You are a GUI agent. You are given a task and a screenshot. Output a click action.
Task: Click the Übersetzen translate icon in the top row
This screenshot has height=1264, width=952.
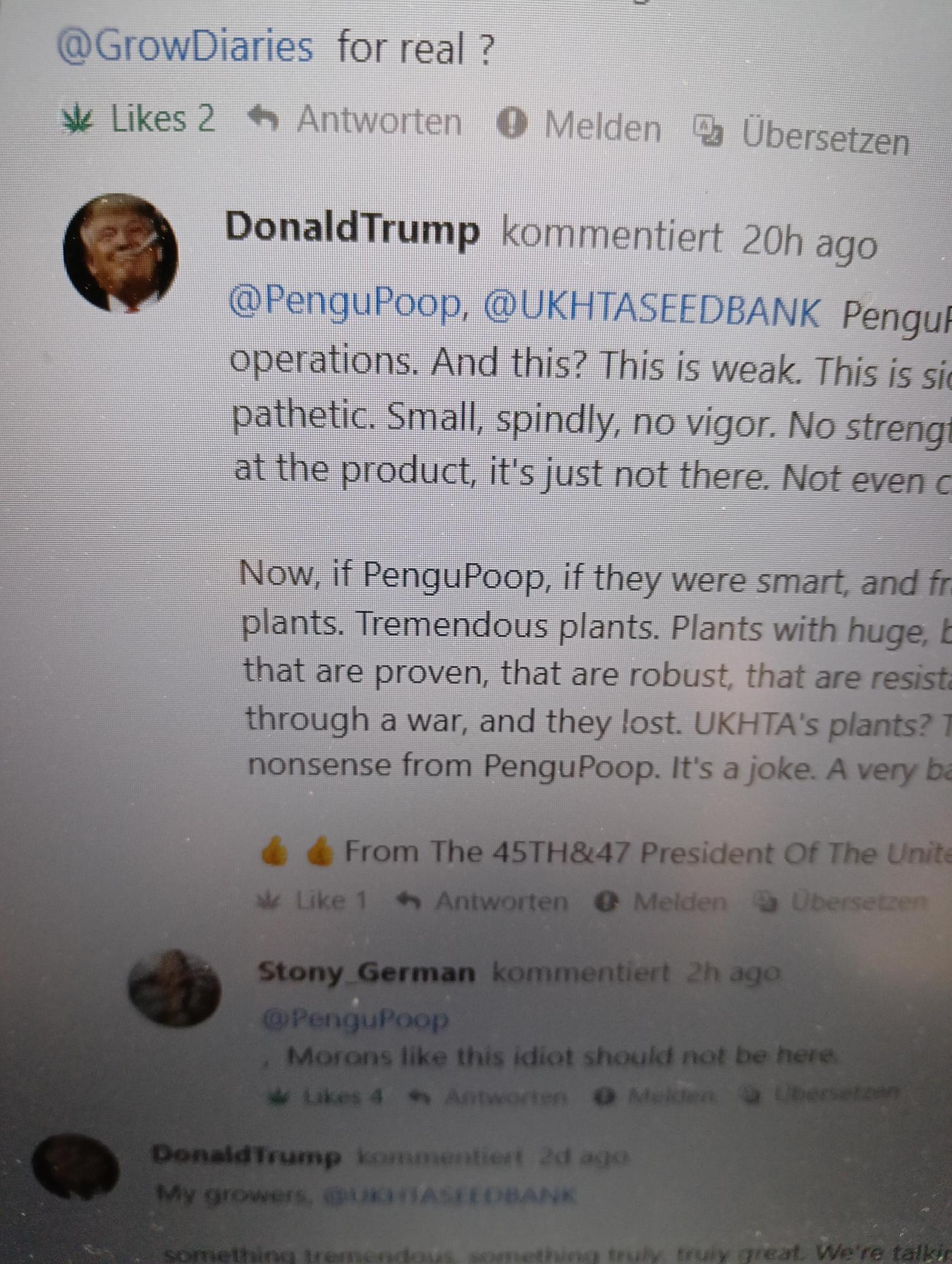[x=708, y=129]
